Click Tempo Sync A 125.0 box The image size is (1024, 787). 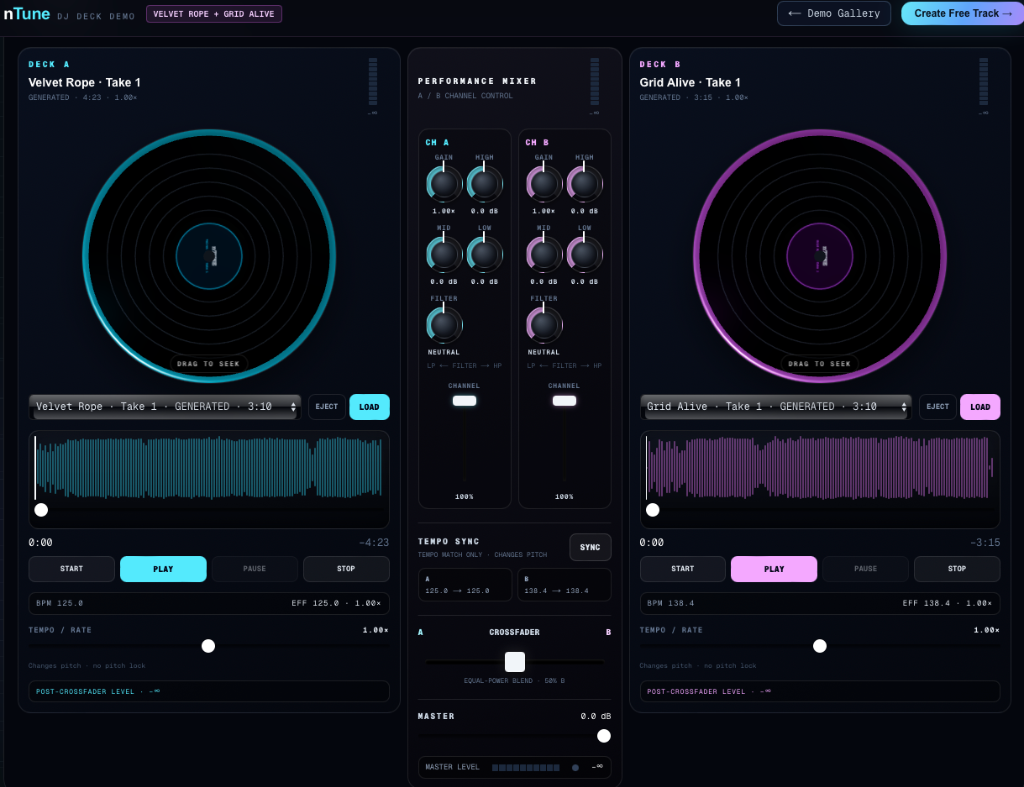465,585
